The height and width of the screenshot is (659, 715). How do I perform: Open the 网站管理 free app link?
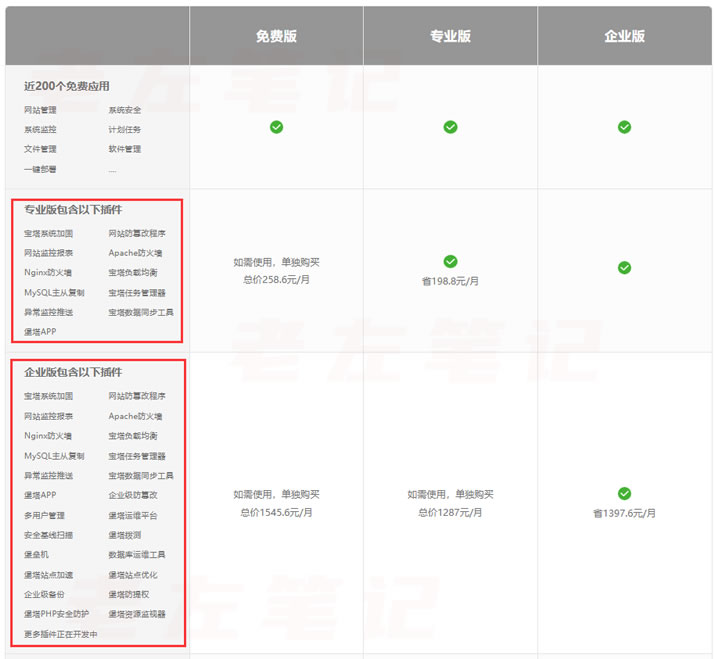[40, 110]
